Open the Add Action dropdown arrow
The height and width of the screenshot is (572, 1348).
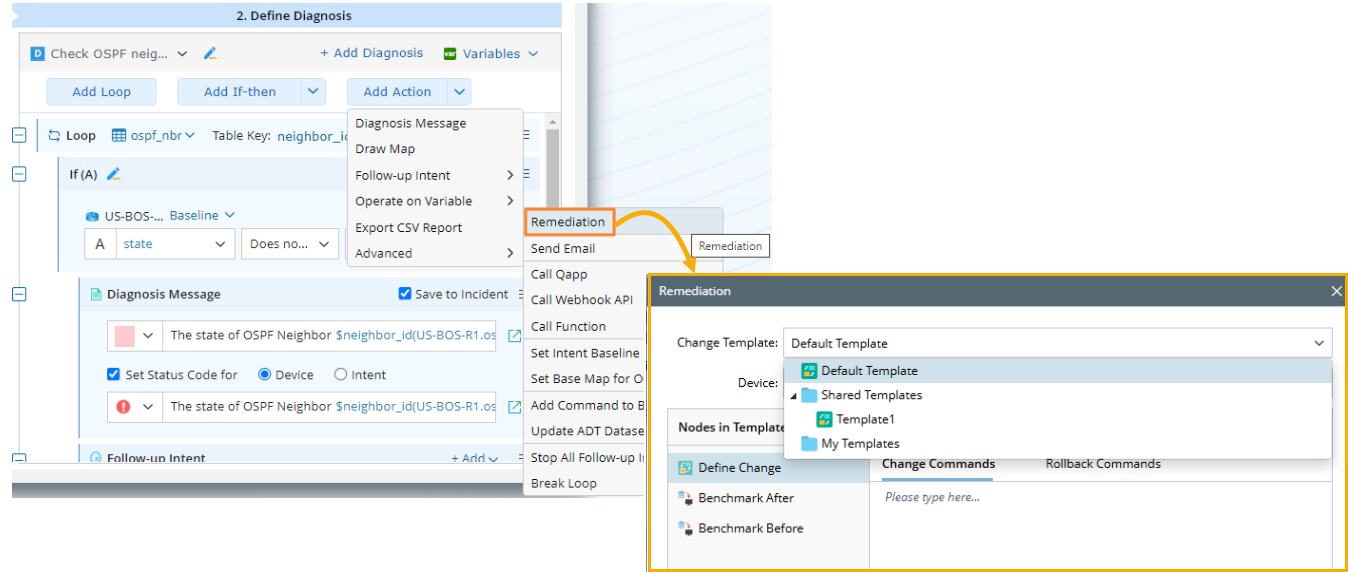[x=459, y=91]
